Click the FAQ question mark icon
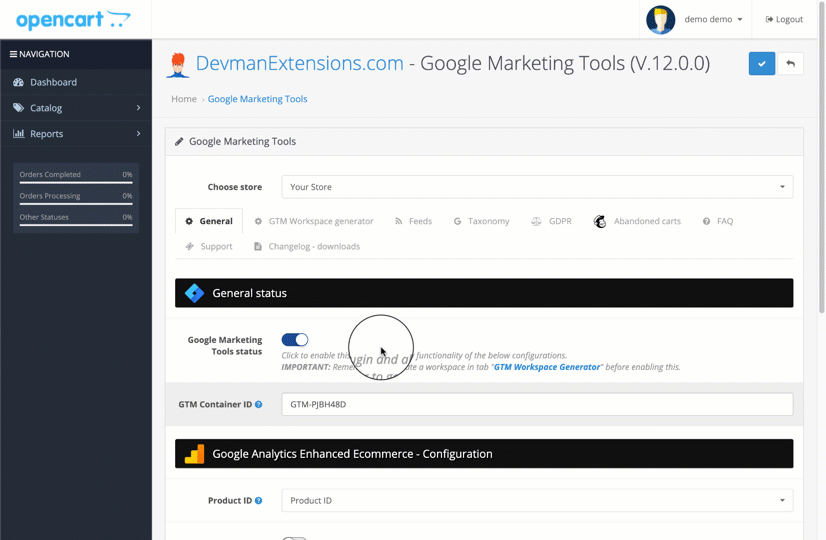The width and height of the screenshot is (826, 540). coord(706,221)
